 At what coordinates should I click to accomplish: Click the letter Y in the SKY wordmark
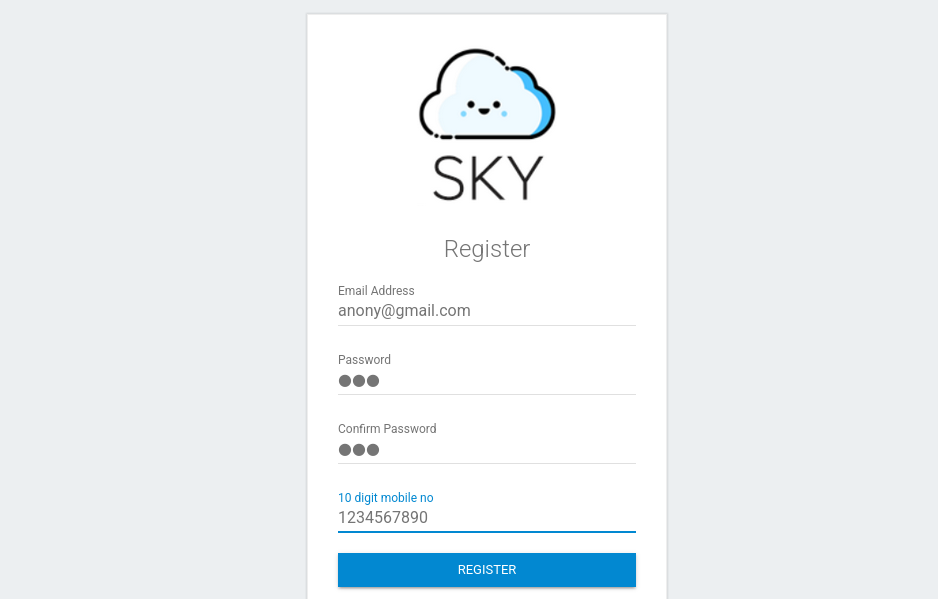[x=524, y=178]
